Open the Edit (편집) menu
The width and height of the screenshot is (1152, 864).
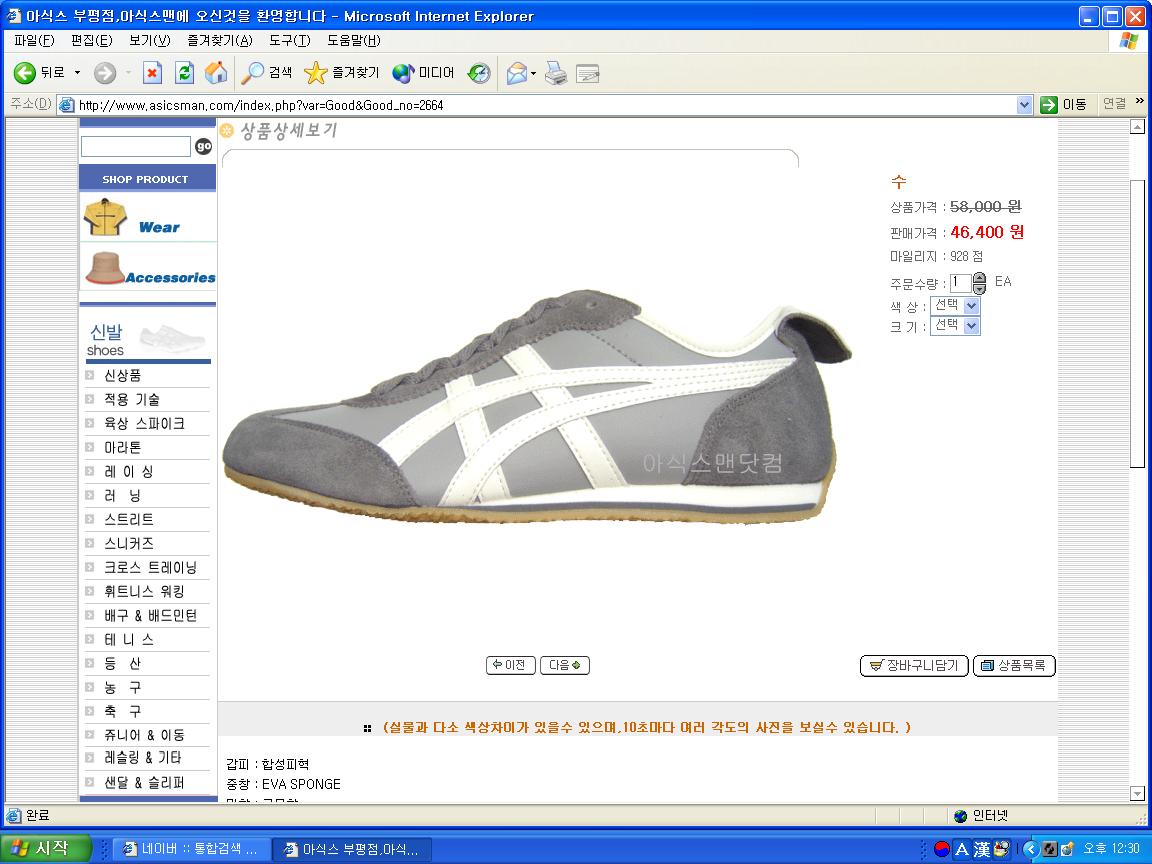coord(92,40)
